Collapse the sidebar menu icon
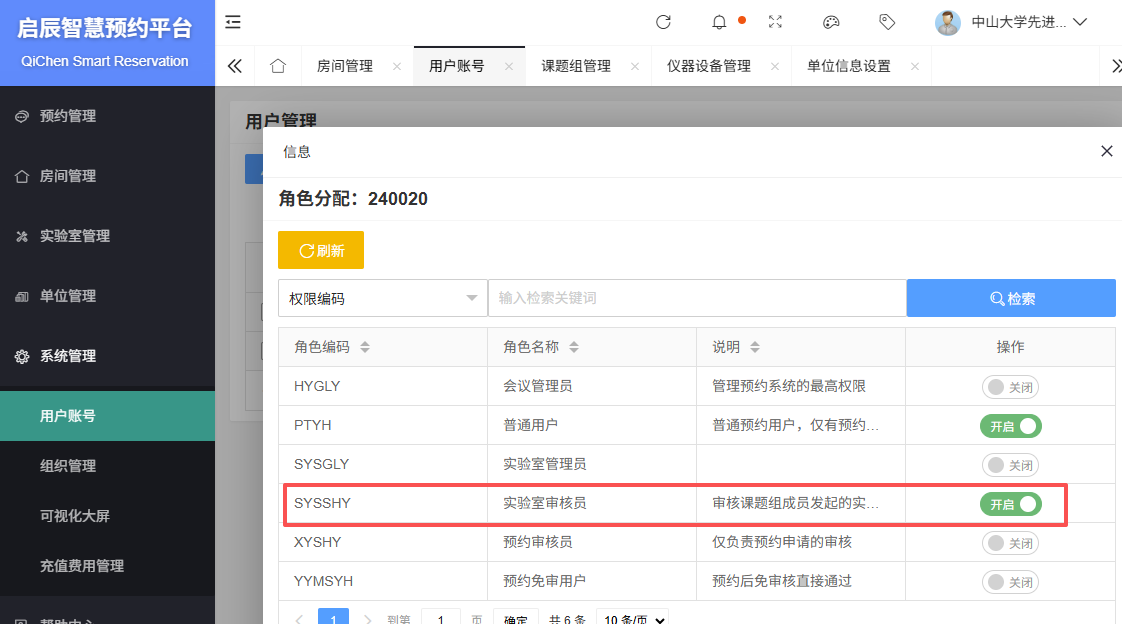1122x624 pixels. [233, 22]
